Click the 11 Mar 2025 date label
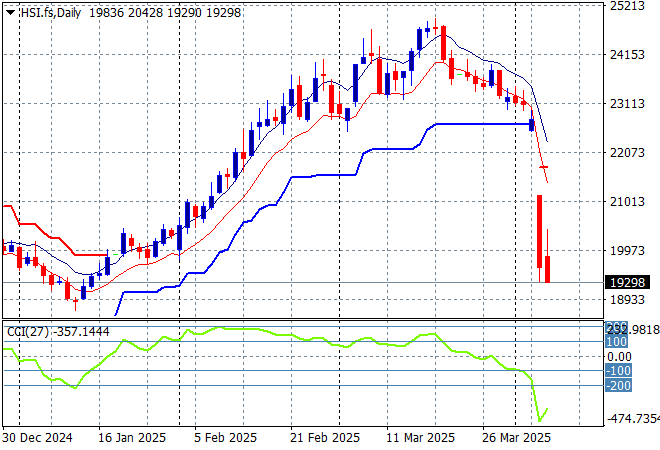660x450 pixels. point(420,438)
